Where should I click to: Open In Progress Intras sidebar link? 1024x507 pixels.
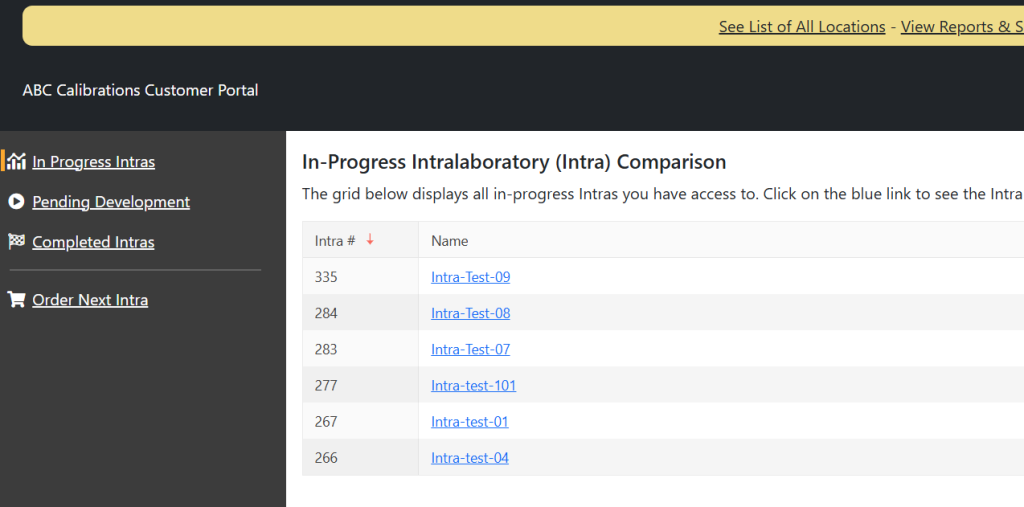[93, 161]
